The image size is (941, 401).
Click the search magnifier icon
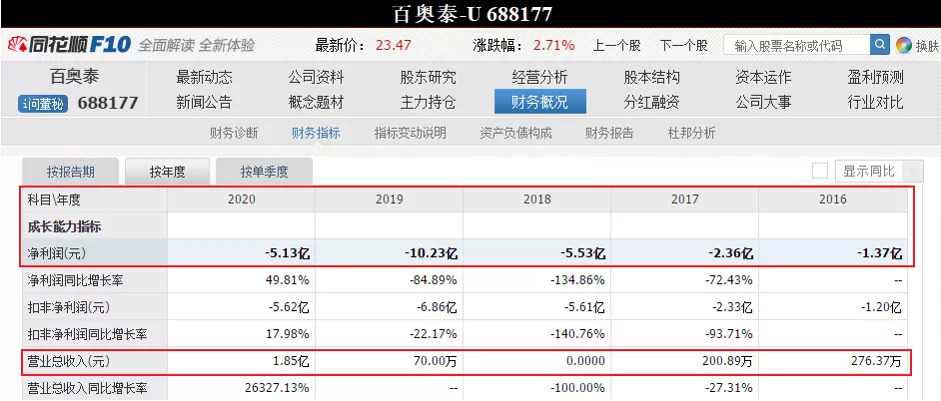tap(880, 44)
